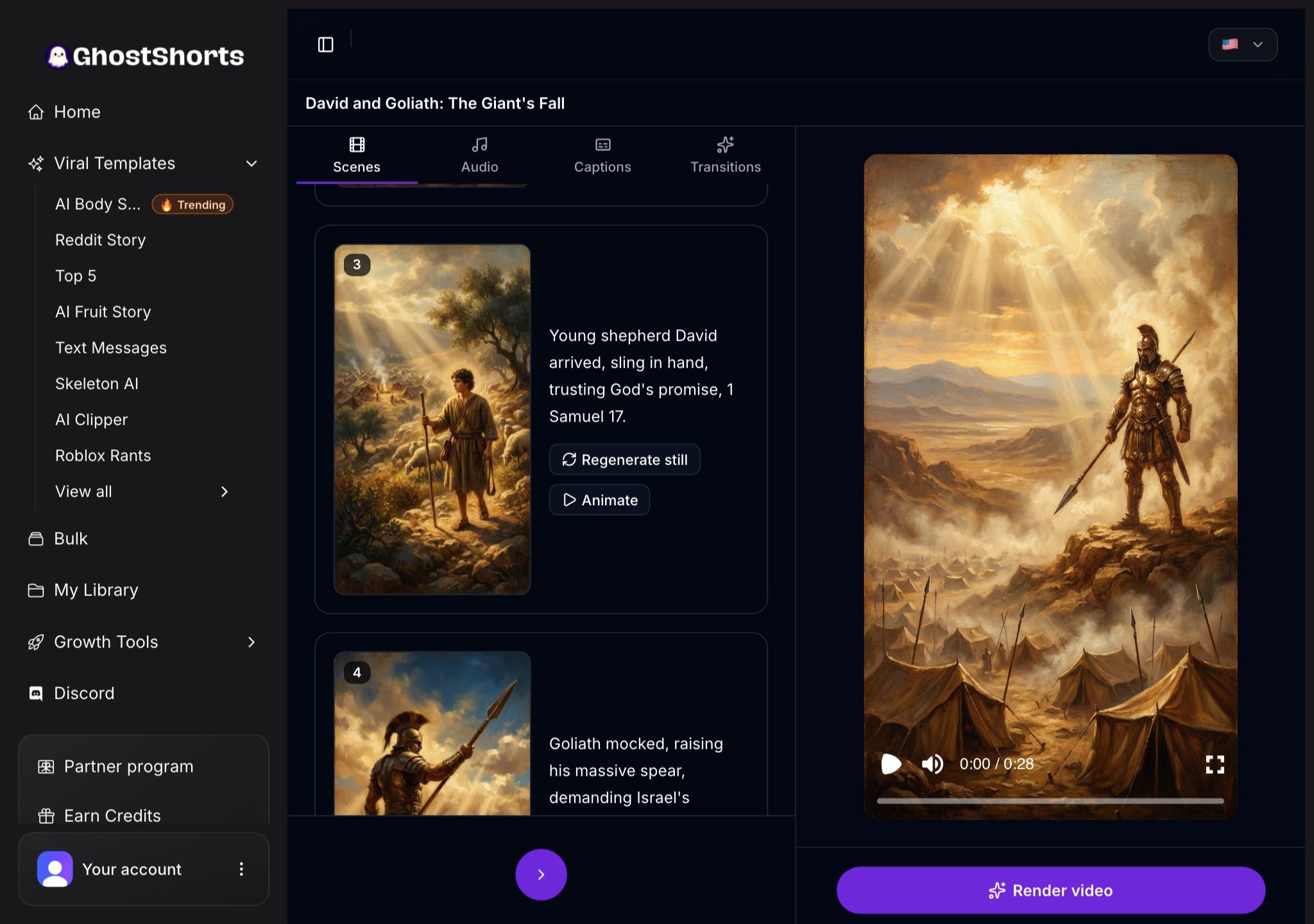Switch to the Scenes tab
Viewport: 1314px width, 924px height.
pos(357,155)
